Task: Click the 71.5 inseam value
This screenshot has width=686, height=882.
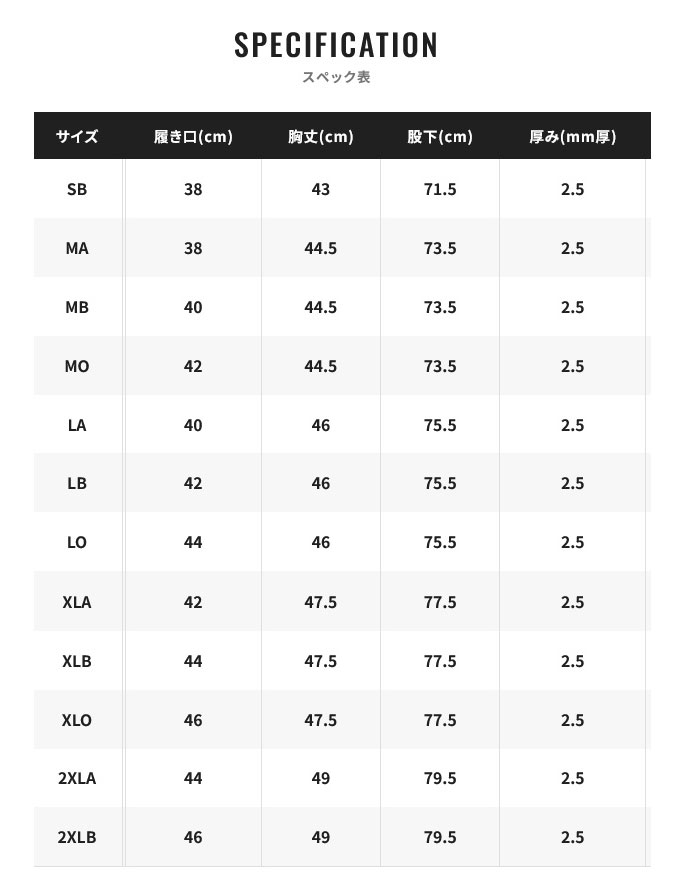Action: (x=440, y=189)
